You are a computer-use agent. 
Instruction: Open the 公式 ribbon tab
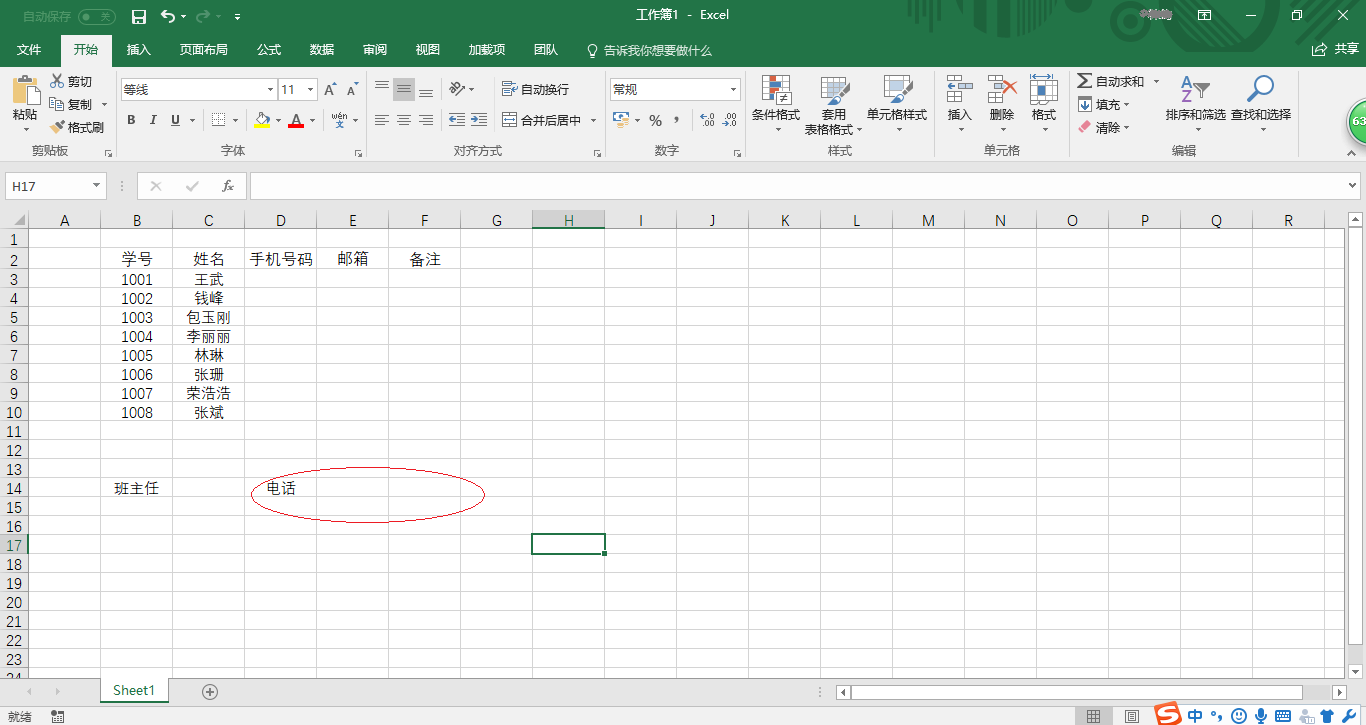[268, 48]
